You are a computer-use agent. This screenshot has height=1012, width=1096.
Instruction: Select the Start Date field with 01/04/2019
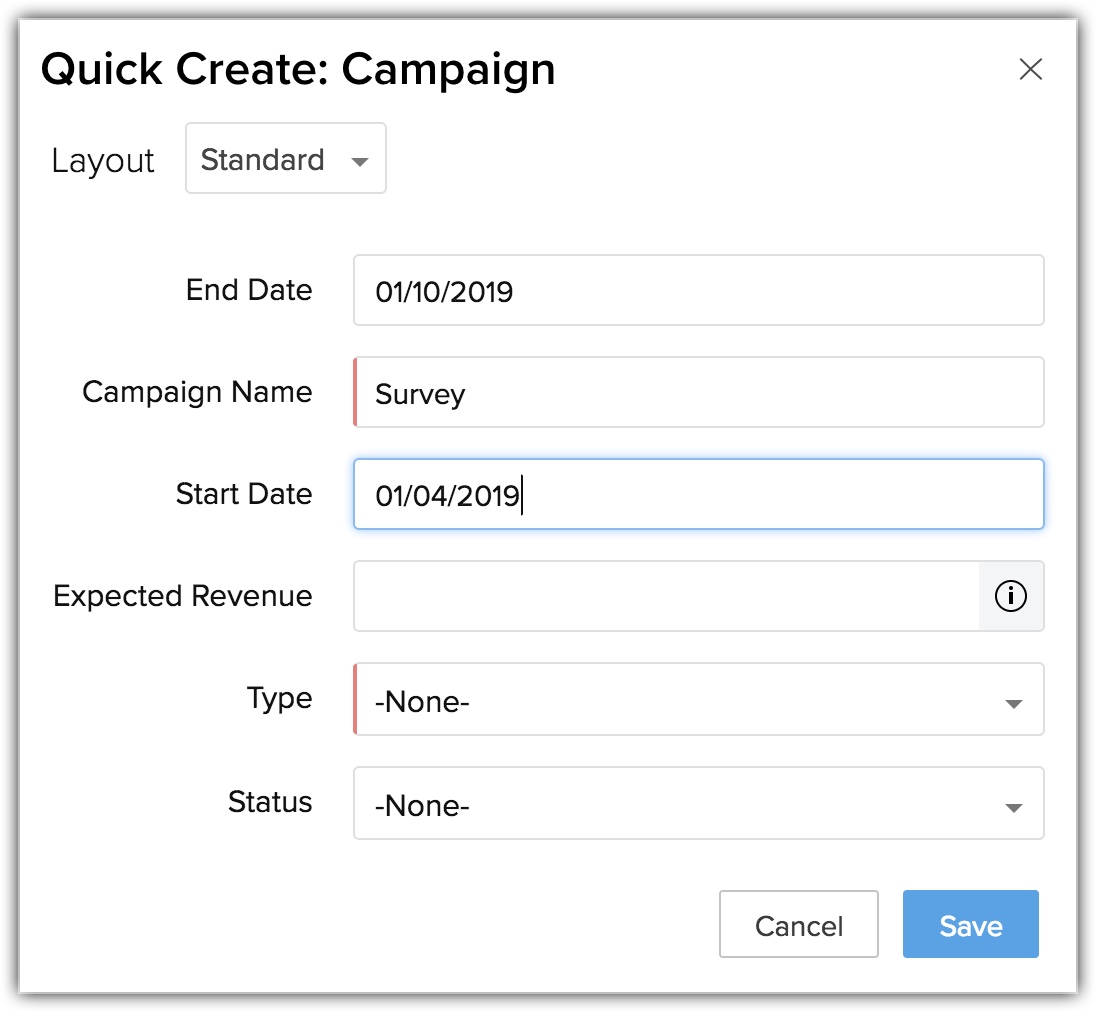tap(698, 495)
